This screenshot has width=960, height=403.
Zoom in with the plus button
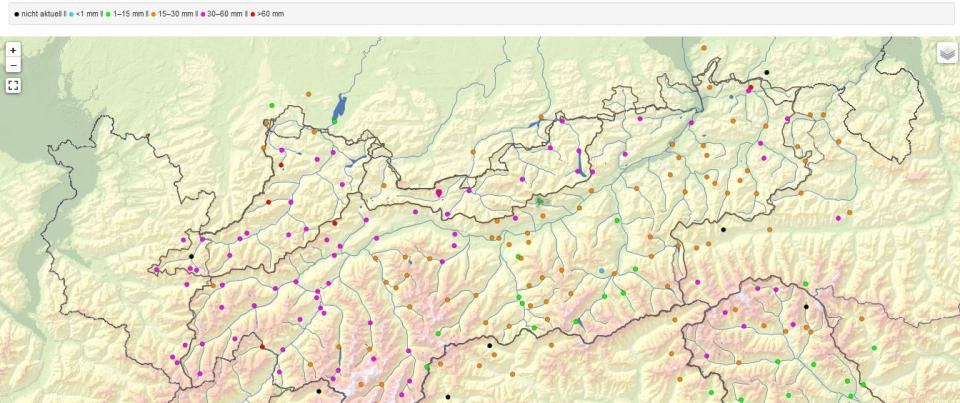13,49
